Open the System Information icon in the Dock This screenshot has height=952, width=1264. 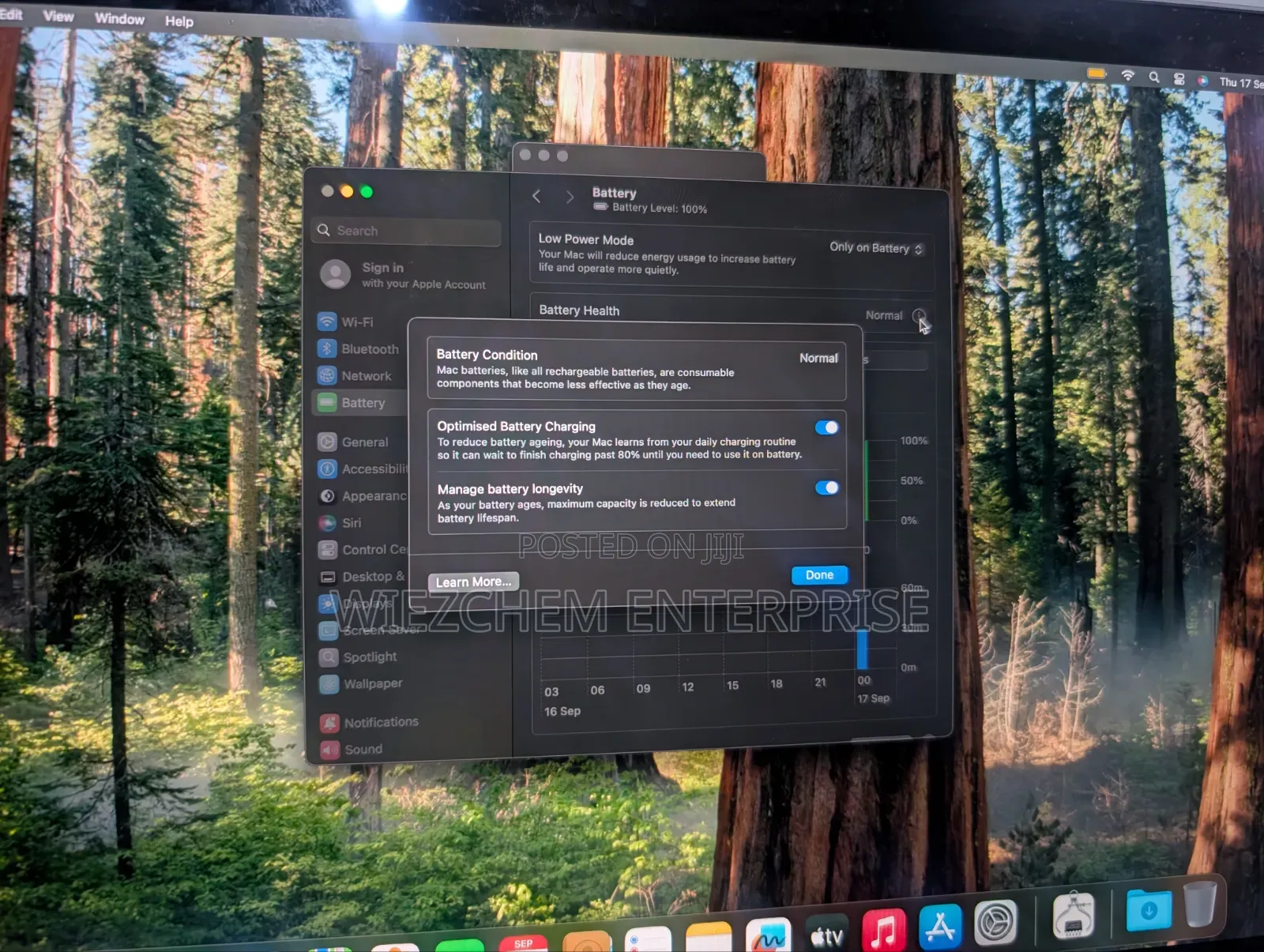tap(1074, 915)
